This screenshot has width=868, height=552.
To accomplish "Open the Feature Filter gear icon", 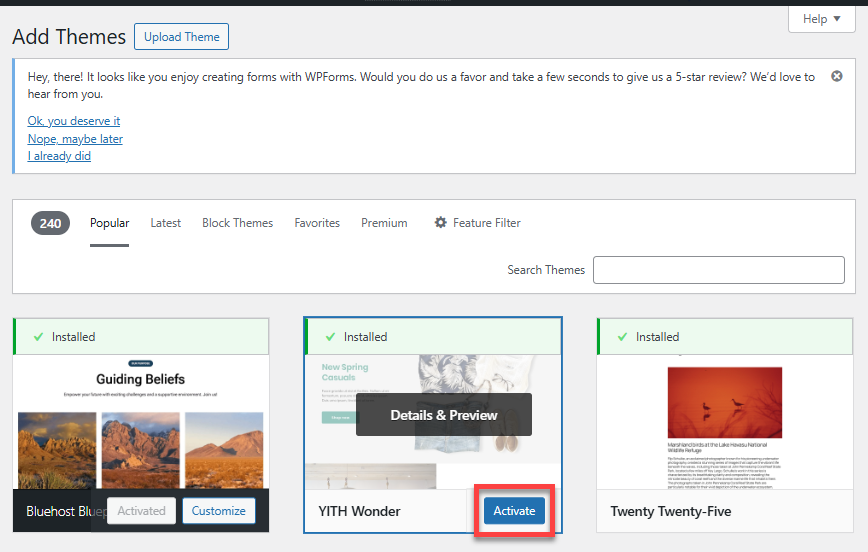I will pos(440,223).
